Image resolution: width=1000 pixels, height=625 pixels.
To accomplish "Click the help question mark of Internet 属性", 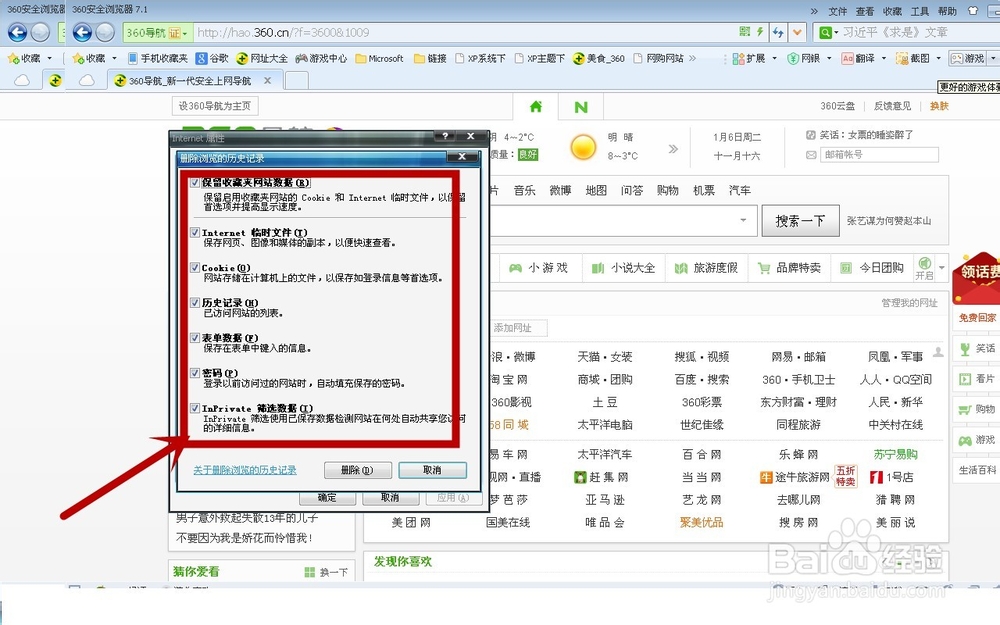I will pyautogui.click(x=445, y=136).
